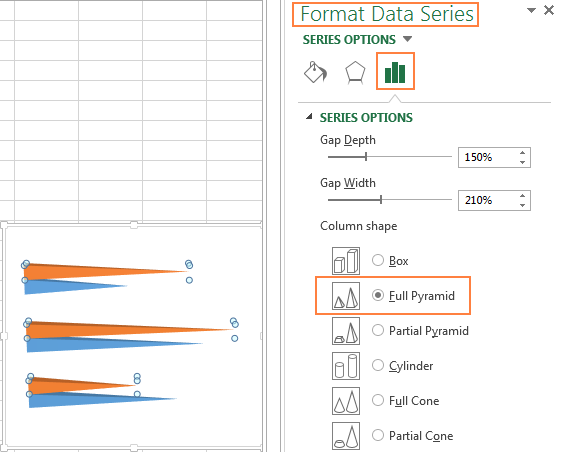
Task: Increase Gap Width with the up spinner
Action: [522, 196]
